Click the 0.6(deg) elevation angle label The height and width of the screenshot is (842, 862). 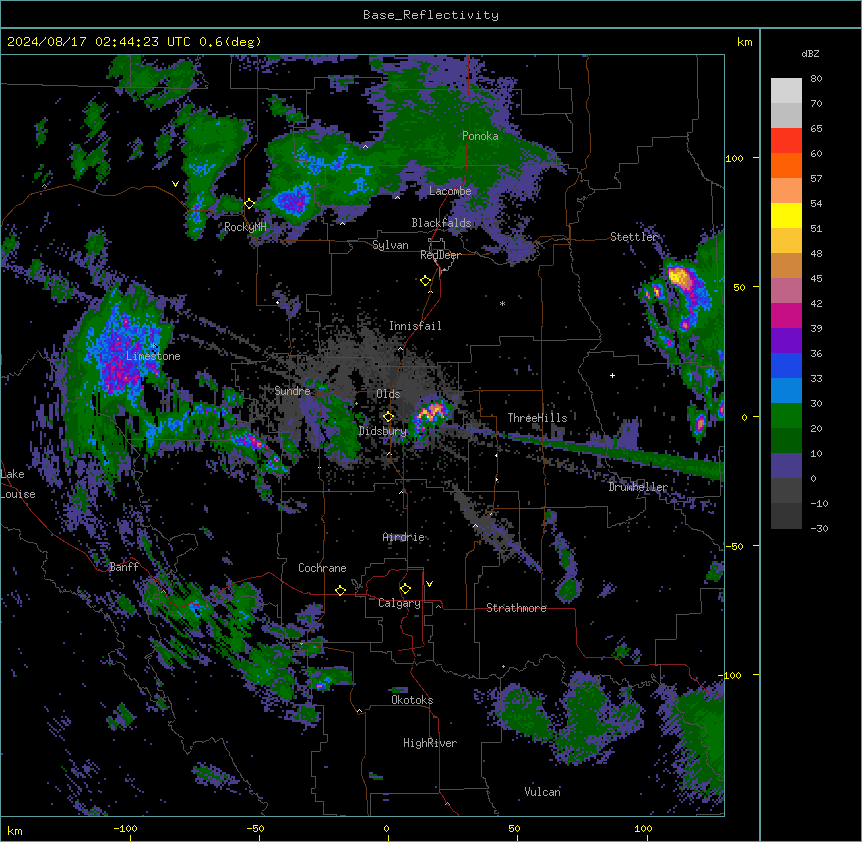coord(230,42)
